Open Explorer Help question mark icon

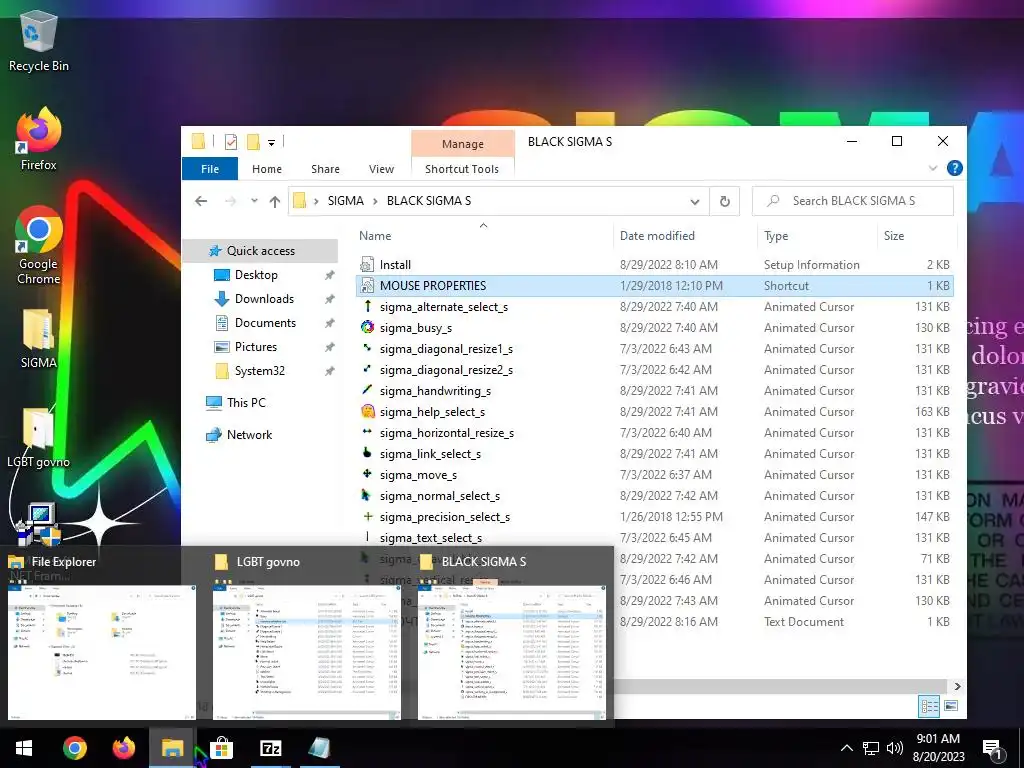954,168
